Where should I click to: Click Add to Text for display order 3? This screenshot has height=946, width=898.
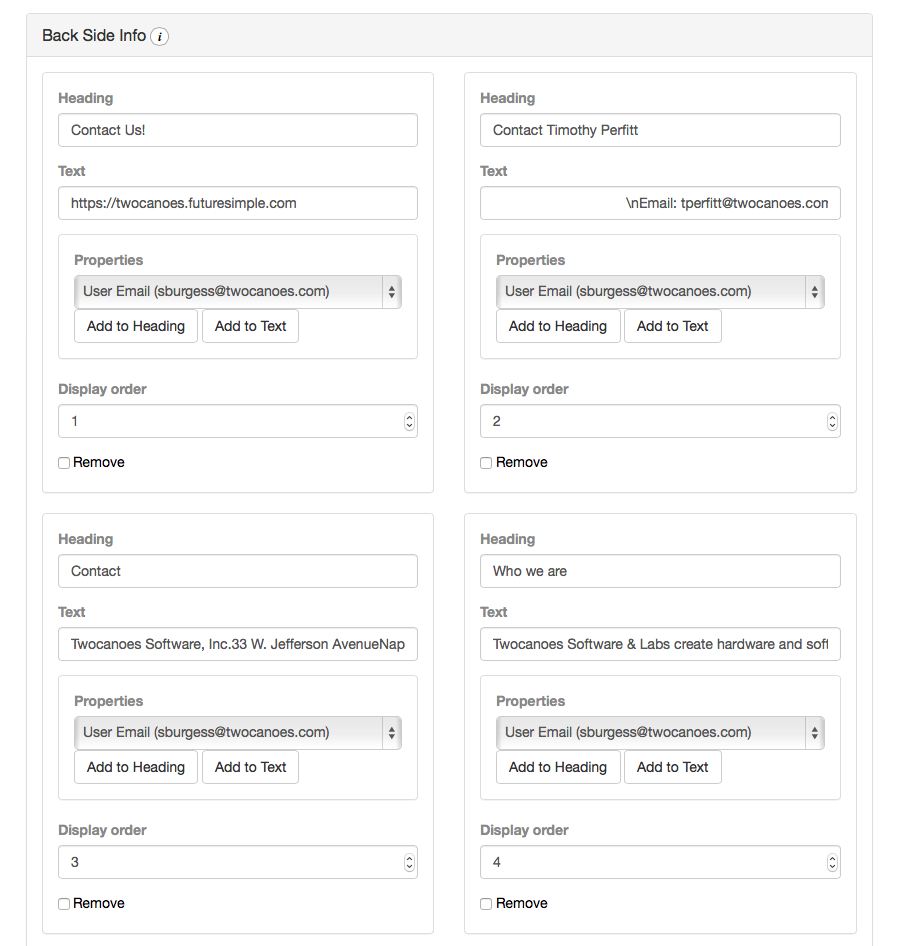[250, 767]
